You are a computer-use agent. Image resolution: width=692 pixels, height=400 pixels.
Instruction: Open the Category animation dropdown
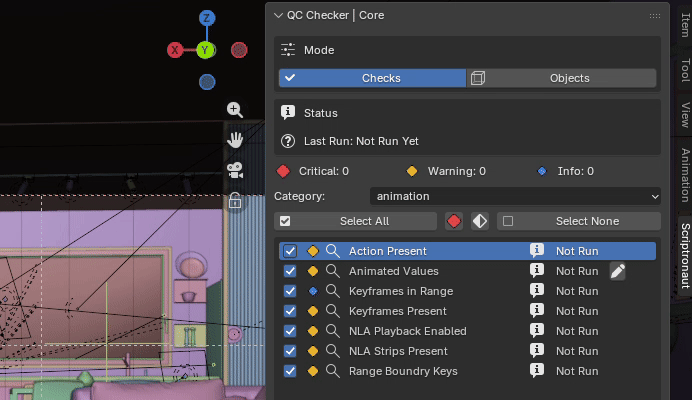pos(515,196)
